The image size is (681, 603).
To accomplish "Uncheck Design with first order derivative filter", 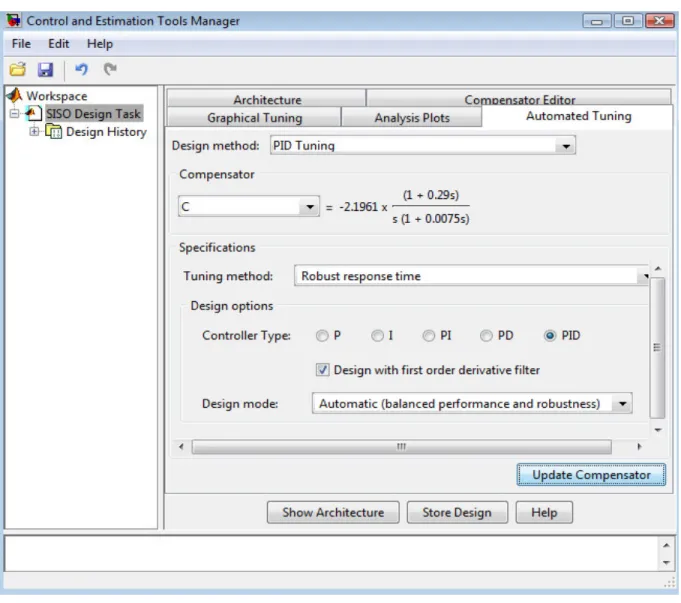I will (322, 370).
